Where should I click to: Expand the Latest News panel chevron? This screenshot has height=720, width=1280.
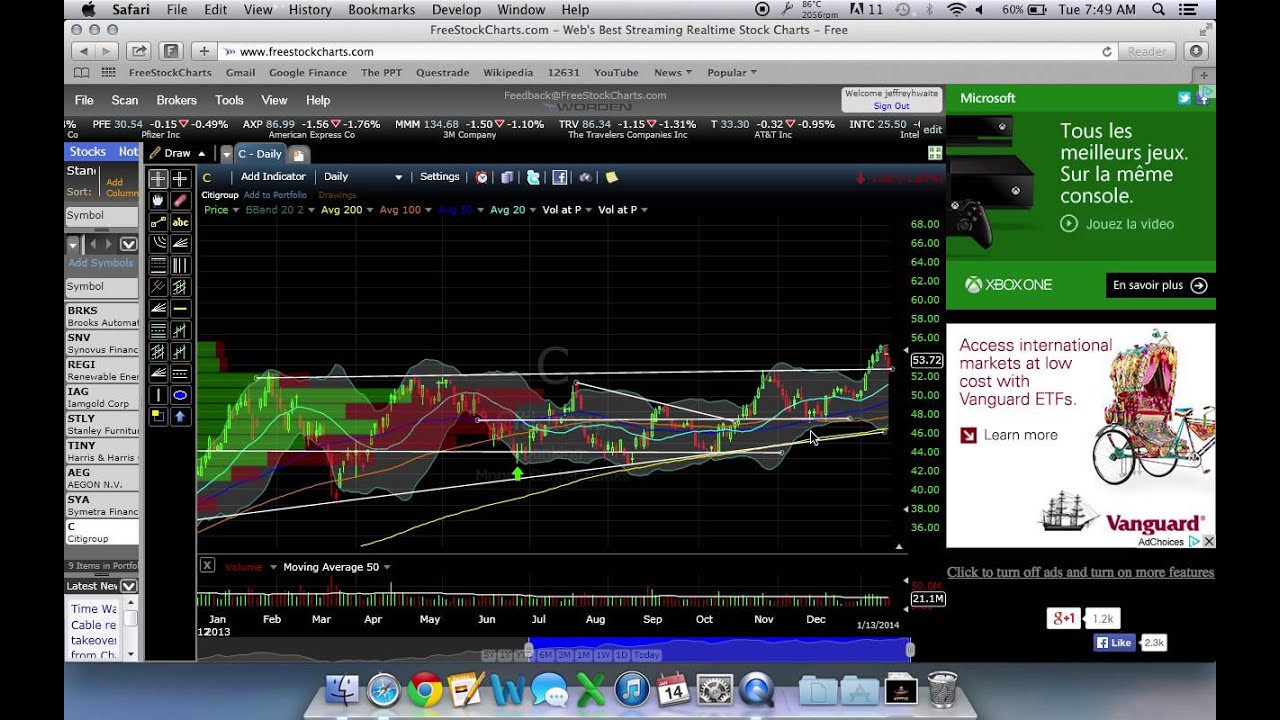[128, 586]
